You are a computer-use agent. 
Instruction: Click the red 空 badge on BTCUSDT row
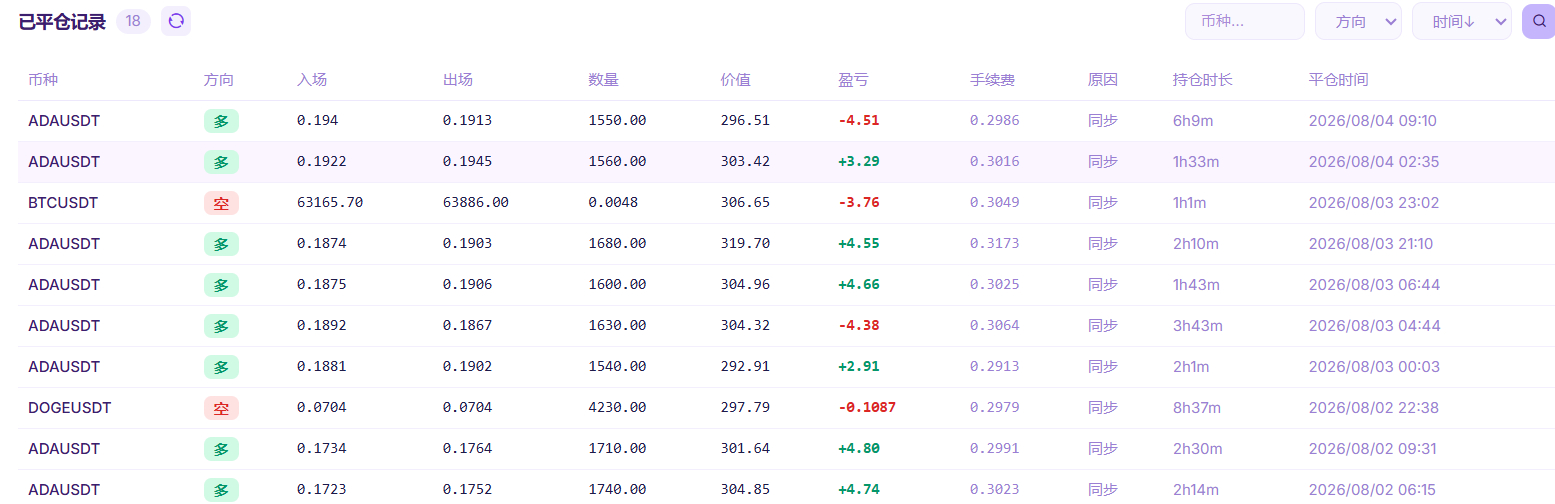[x=221, y=203]
